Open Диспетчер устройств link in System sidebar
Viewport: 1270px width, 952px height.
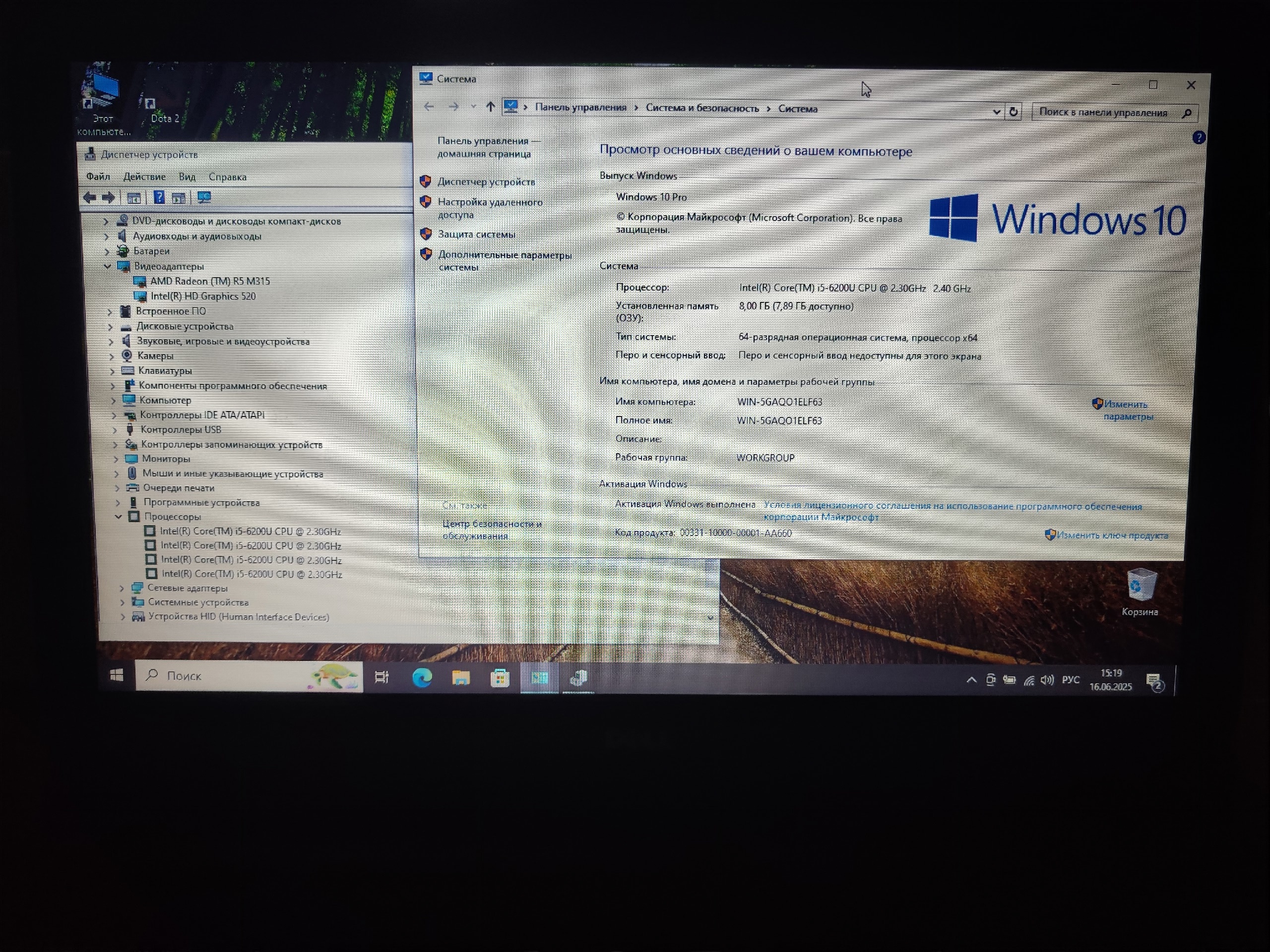pyautogui.click(x=486, y=182)
